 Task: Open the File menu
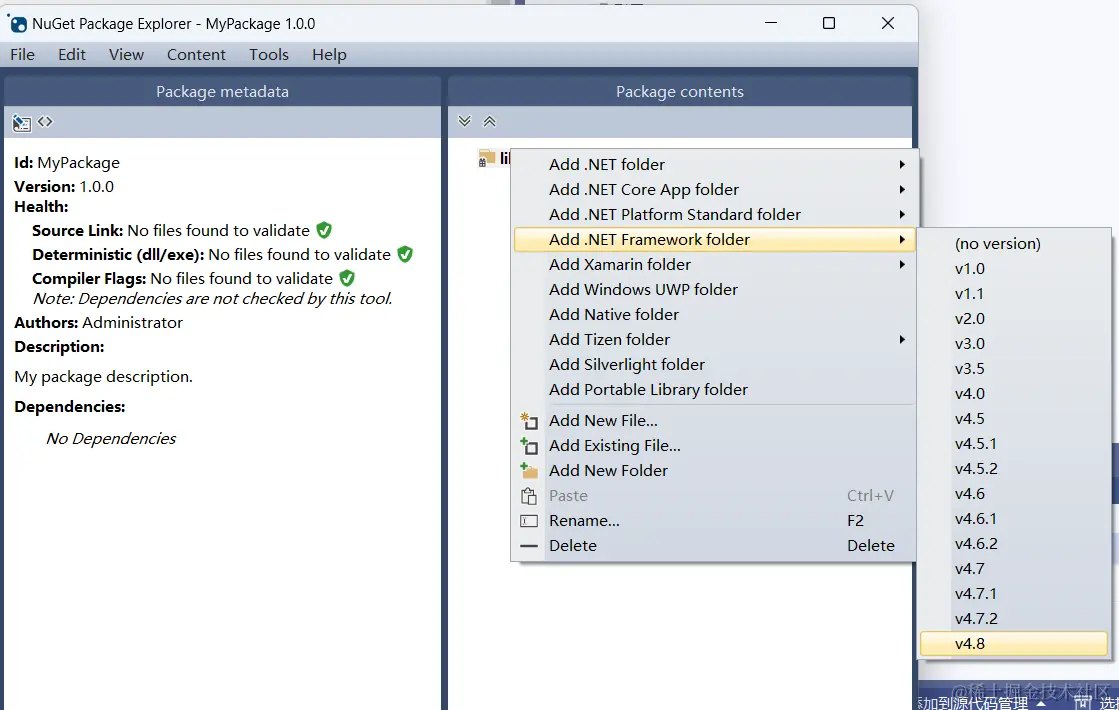[x=22, y=54]
